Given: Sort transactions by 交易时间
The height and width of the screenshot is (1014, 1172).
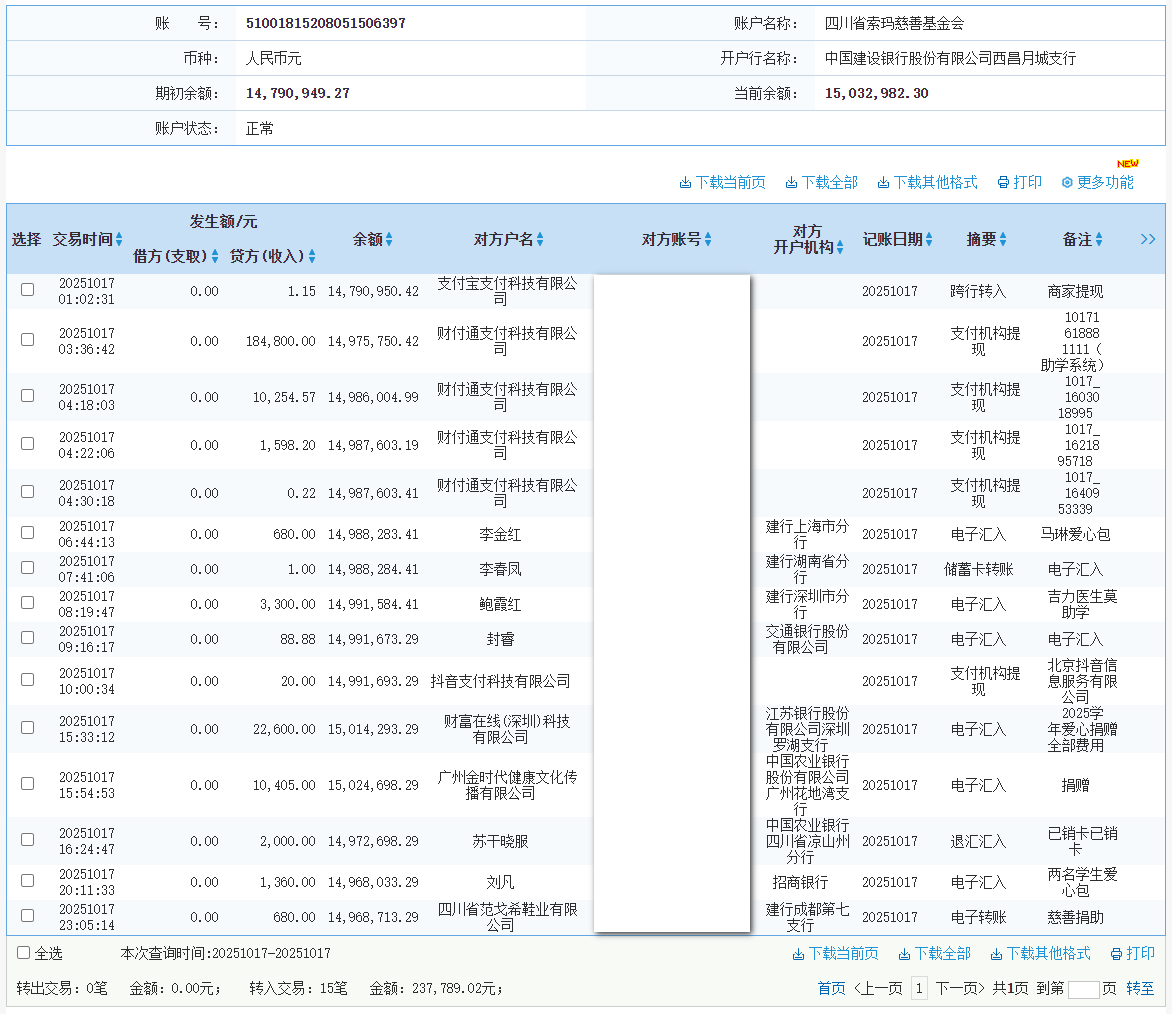Looking at the screenshot, I should coord(88,239).
